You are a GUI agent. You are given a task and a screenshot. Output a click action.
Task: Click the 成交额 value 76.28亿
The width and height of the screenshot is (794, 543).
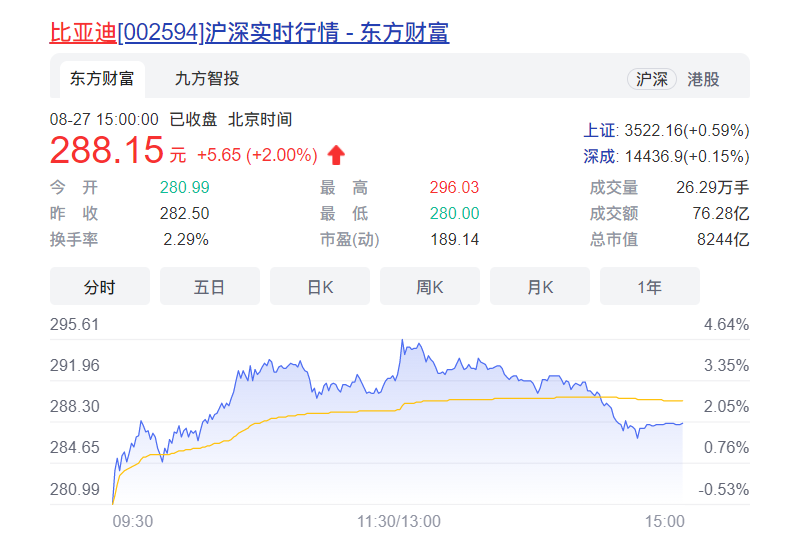click(721, 213)
